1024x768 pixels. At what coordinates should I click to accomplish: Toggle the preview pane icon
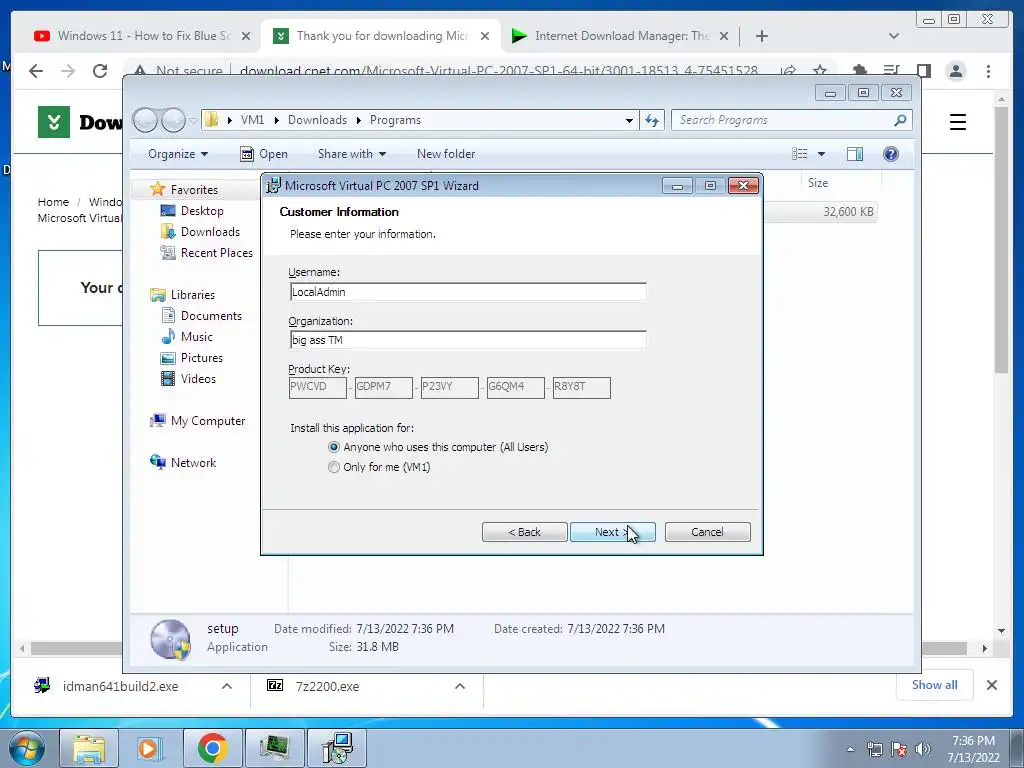click(855, 154)
